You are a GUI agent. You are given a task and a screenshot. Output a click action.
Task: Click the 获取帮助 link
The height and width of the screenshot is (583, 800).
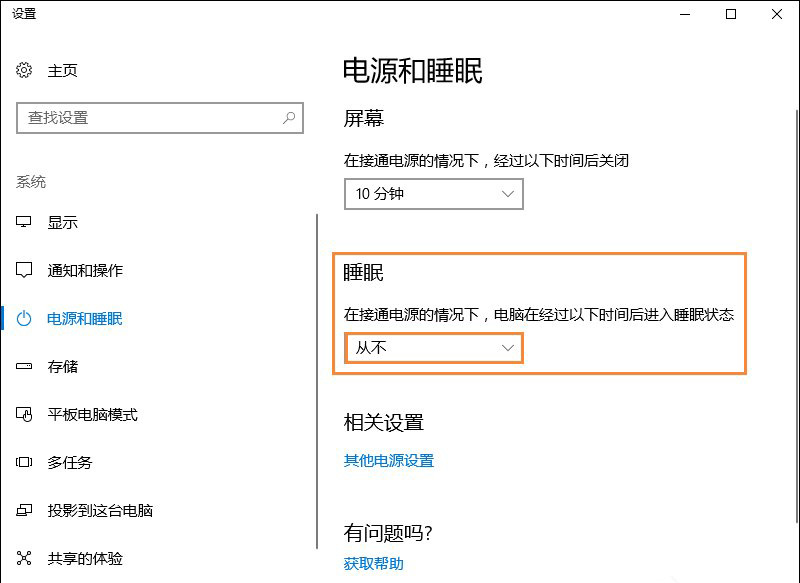pyautogui.click(x=373, y=564)
